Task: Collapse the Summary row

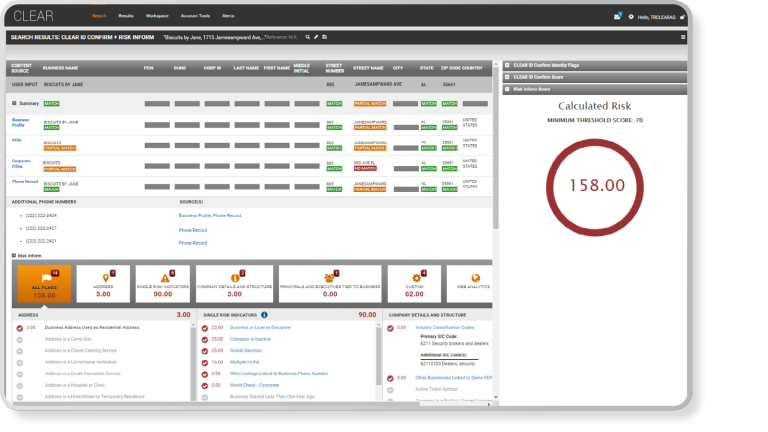Action: point(14,103)
